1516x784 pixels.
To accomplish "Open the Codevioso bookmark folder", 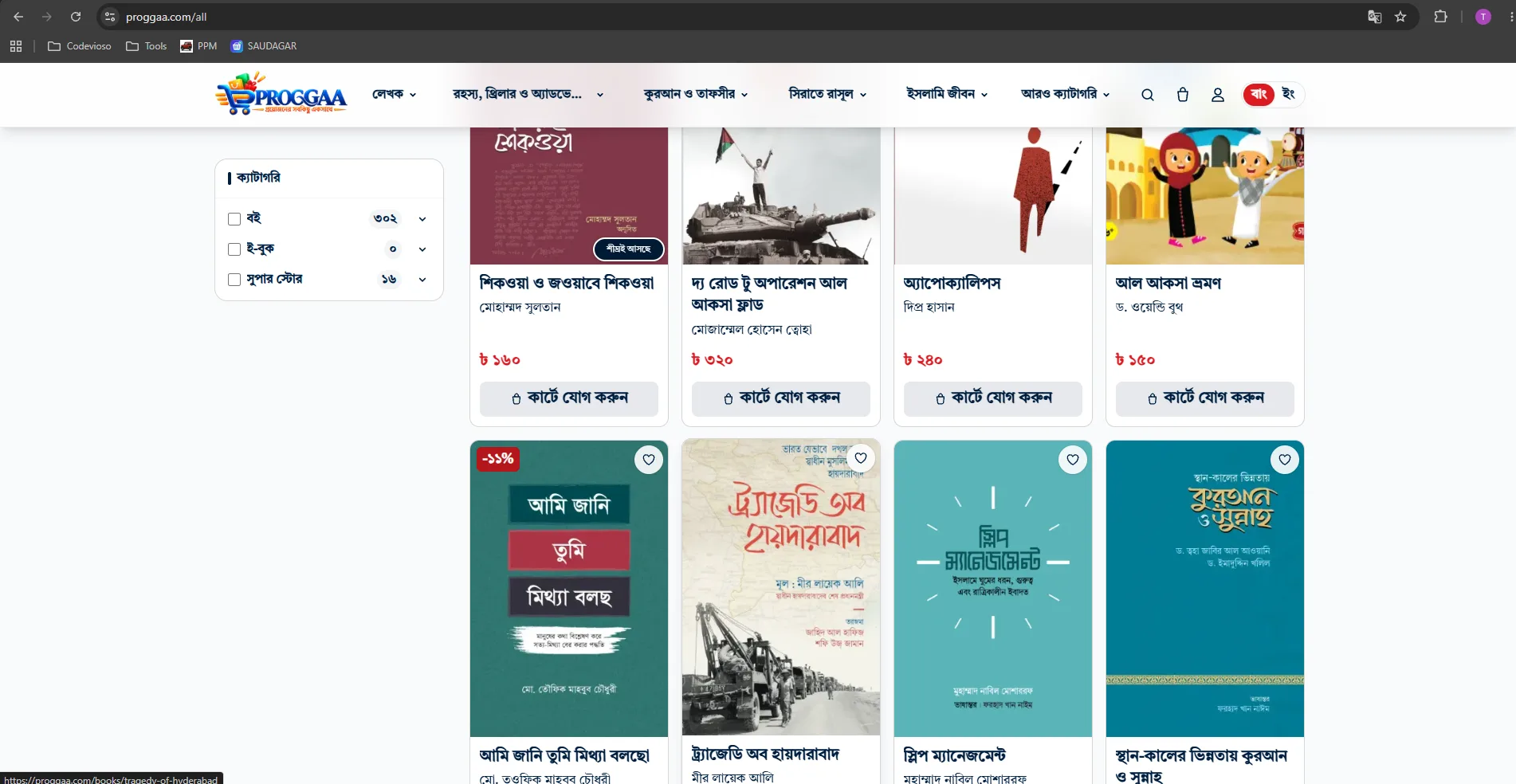I will [x=80, y=46].
